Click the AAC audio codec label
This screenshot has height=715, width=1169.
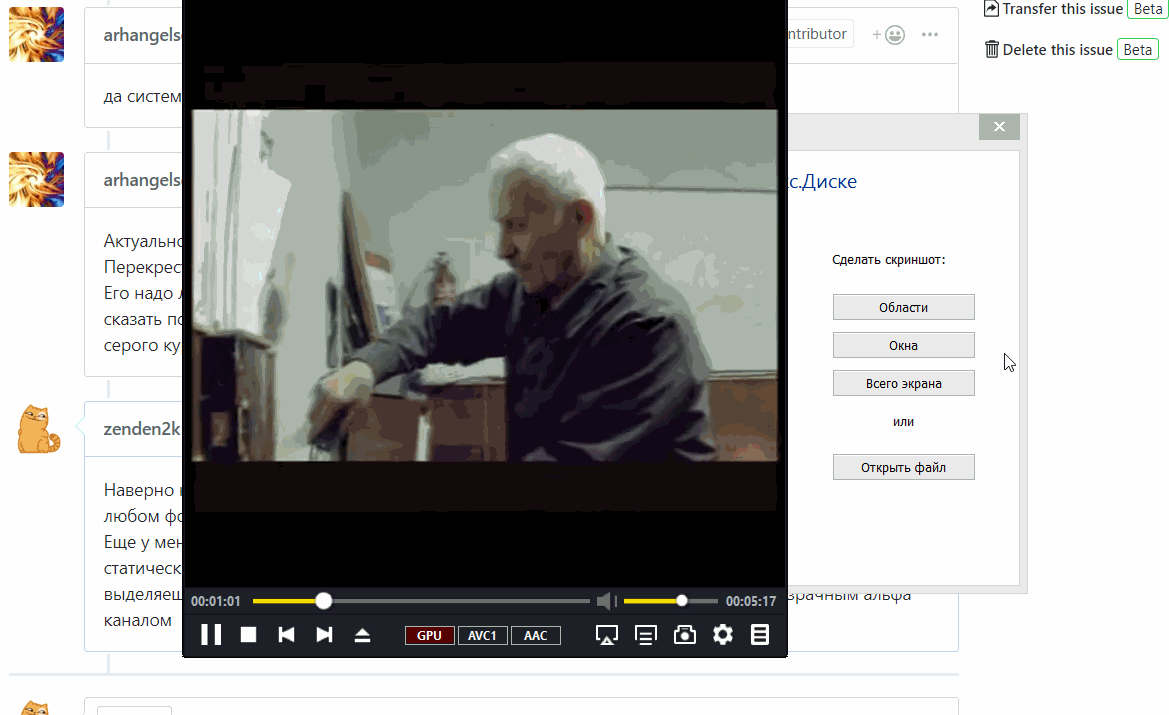(x=535, y=635)
